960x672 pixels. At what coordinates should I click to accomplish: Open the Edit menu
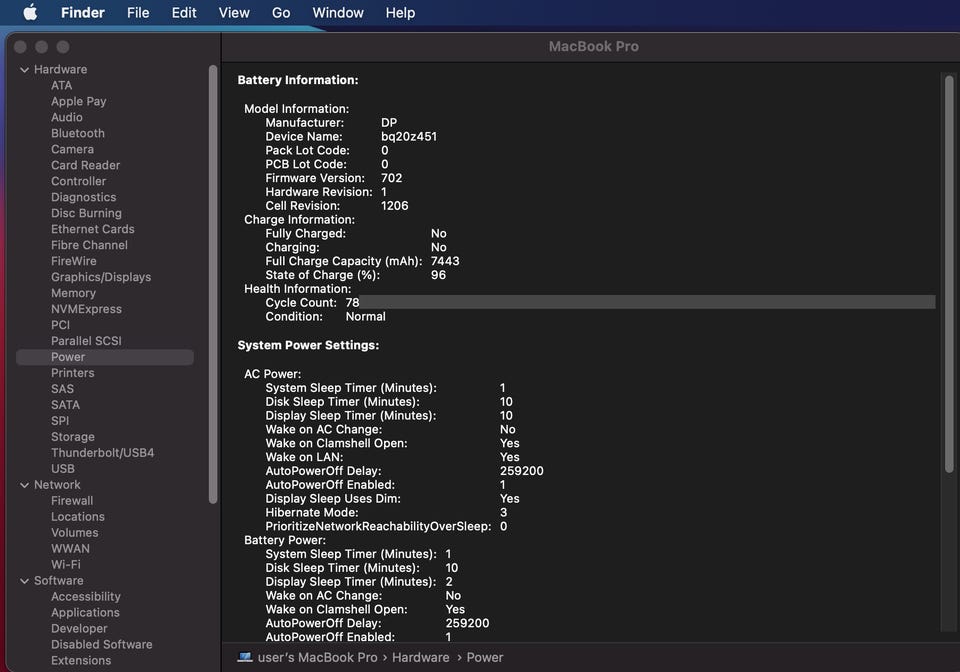184,12
